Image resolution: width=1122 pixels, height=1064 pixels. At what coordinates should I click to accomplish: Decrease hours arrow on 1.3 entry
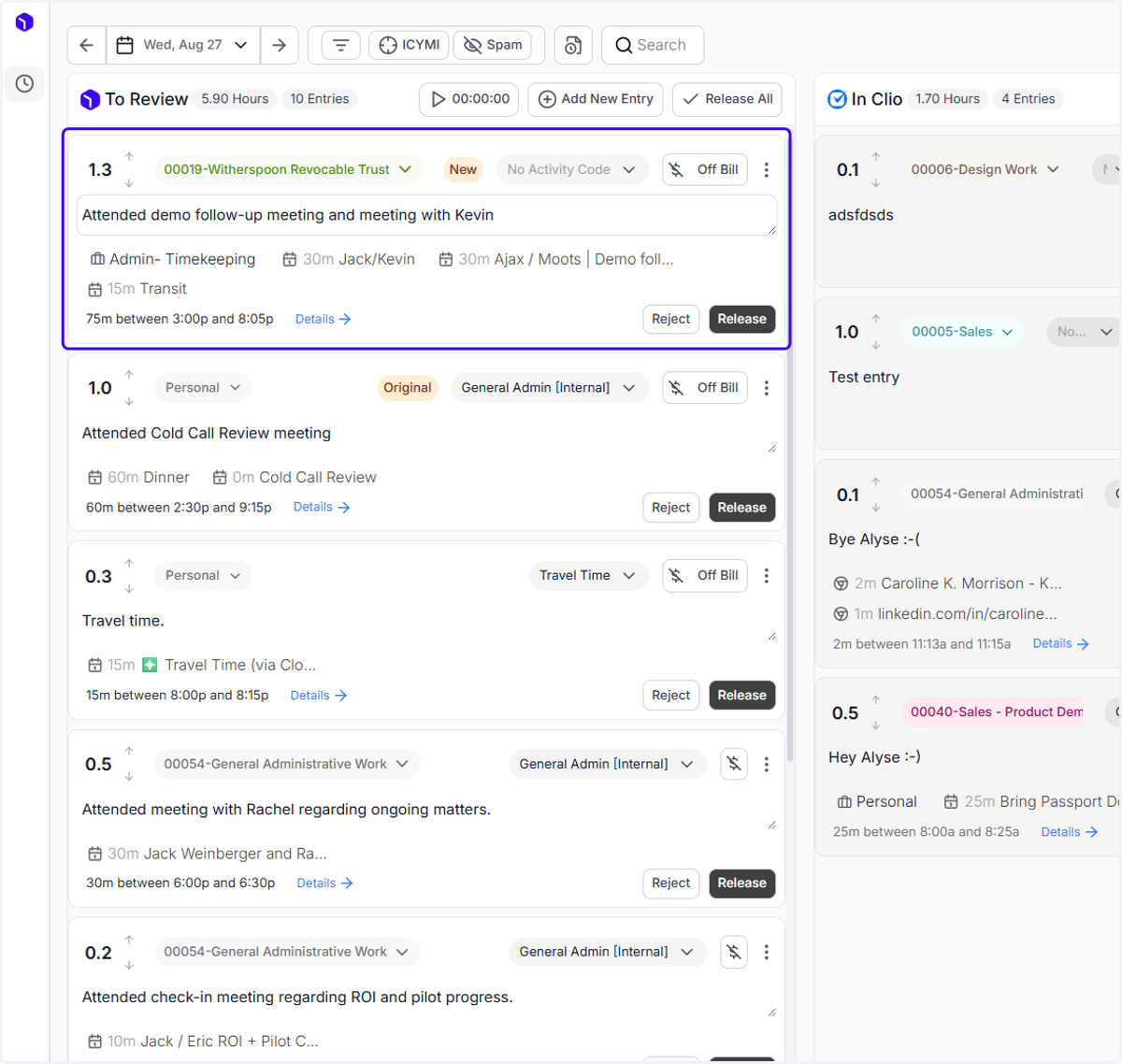point(129,182)
